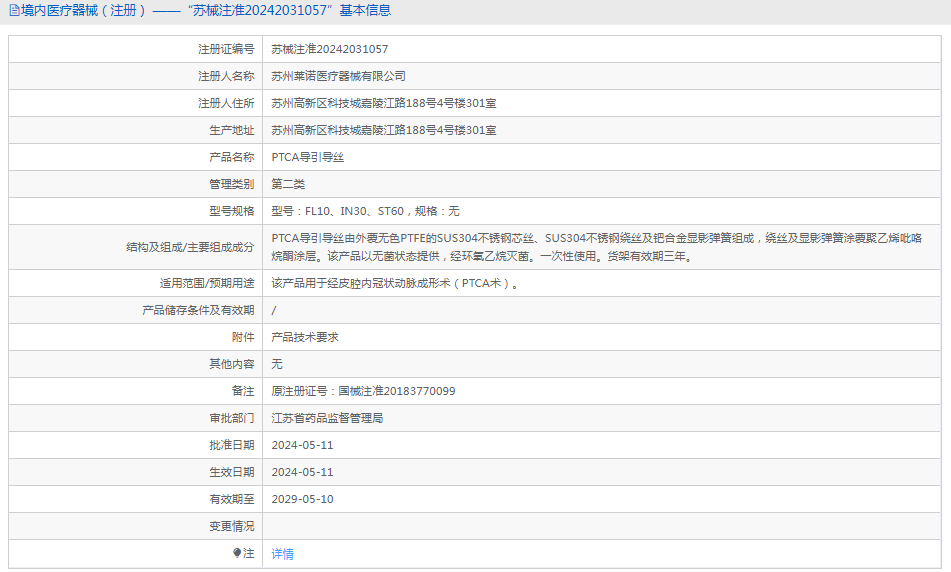Click the expiry date 2029-05-10
The width and height of the screenshot is (951, 572).
[302, 499]
